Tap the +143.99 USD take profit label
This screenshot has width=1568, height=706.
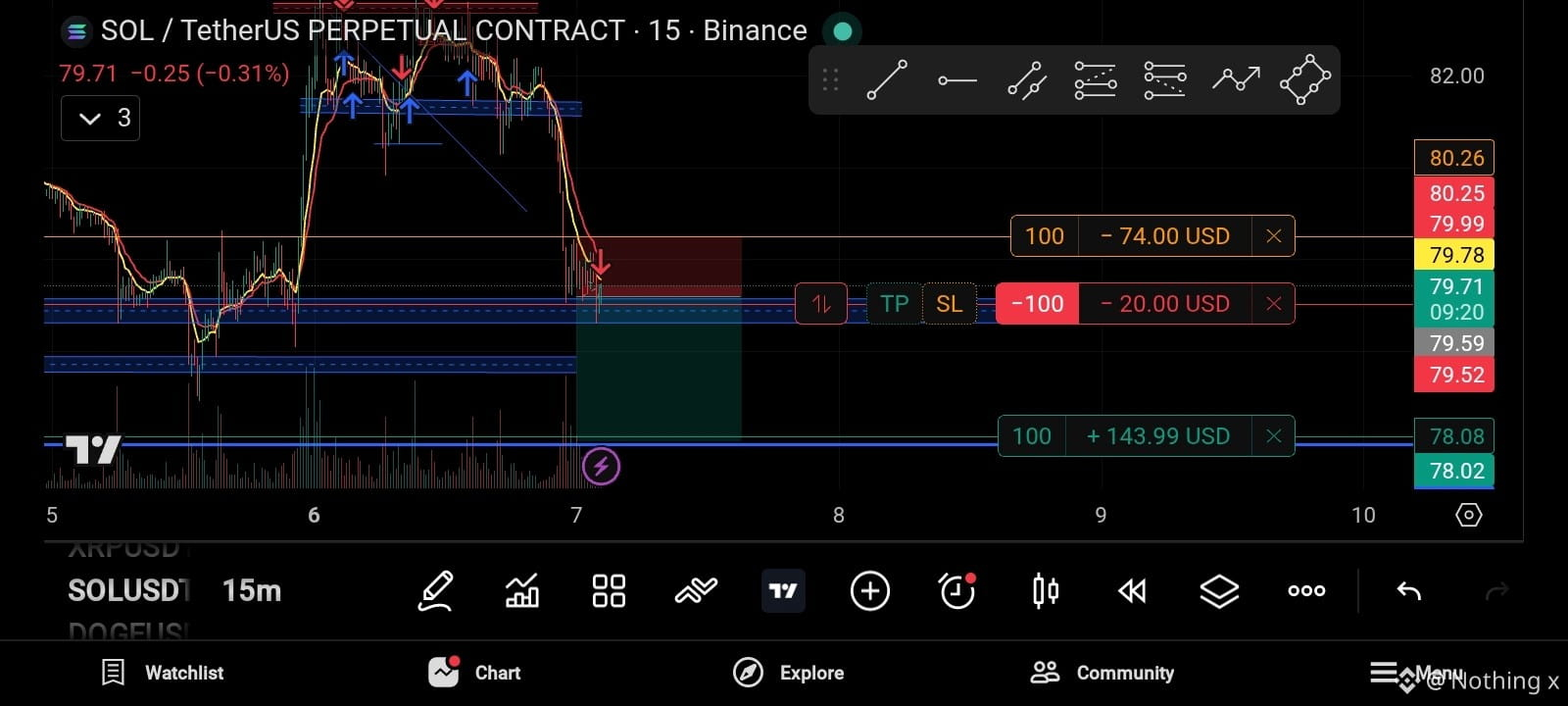pyautogui.click(x=1158, y=436)
